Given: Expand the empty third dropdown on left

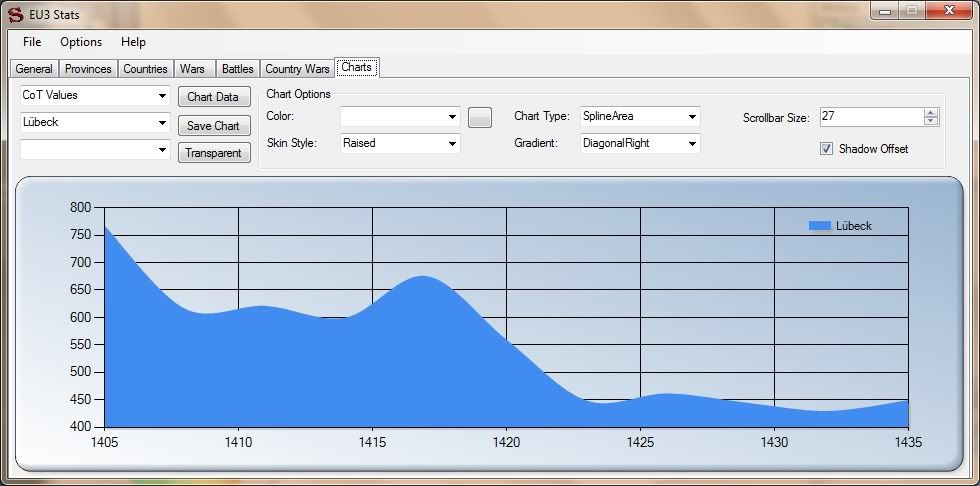Looking at the screenshot, I should pyautogui.click(x=163, y=150).
